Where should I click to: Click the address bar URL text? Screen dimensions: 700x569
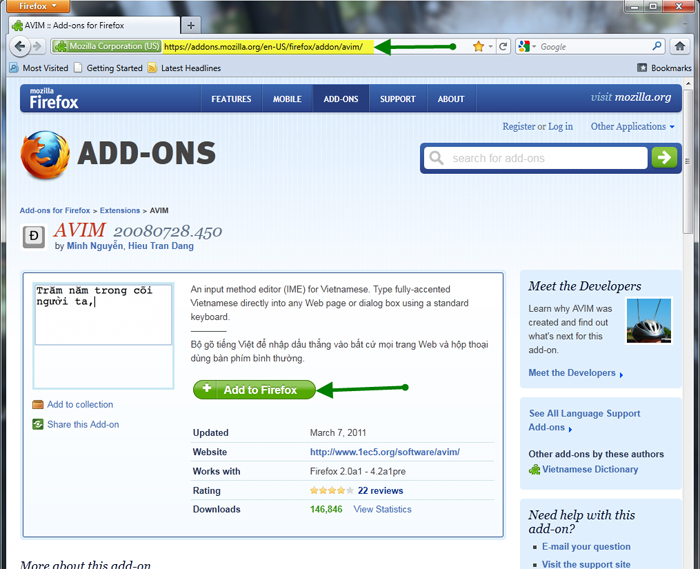tap(263, 46)
